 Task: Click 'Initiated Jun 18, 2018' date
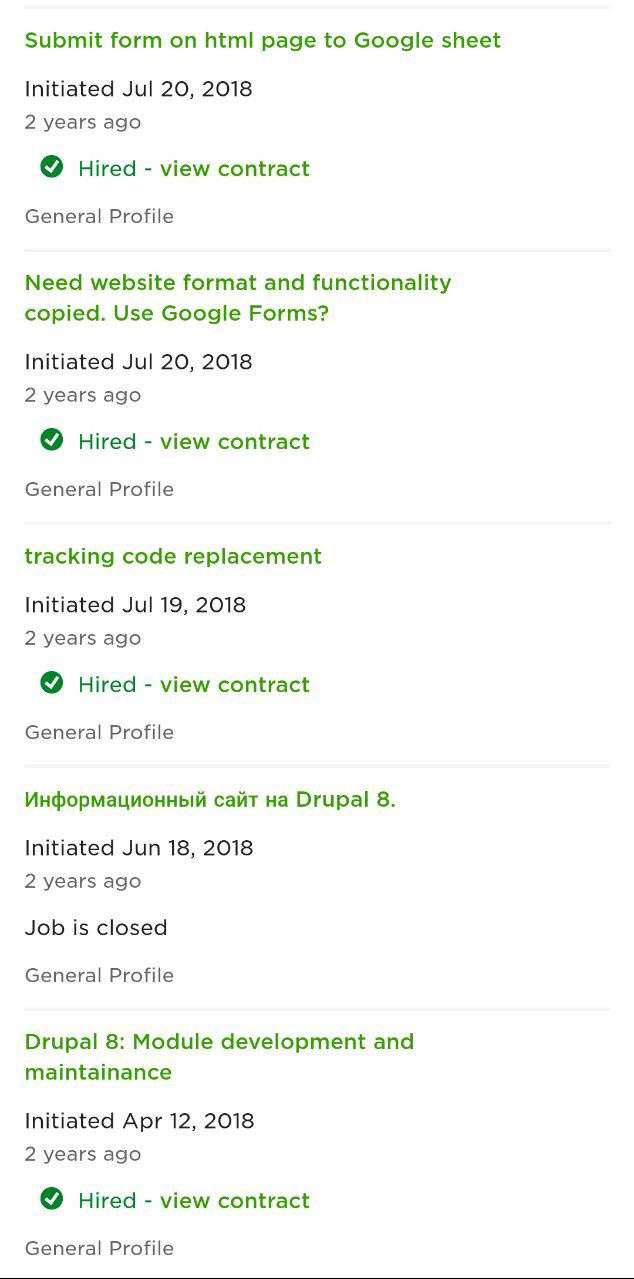pyautogui.click(x=139, y=847)
